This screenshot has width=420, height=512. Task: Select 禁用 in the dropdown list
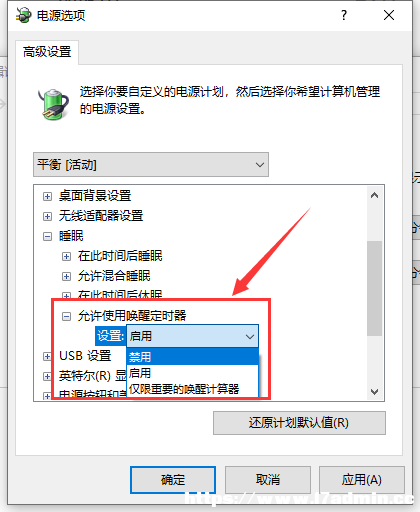point(192,357)
